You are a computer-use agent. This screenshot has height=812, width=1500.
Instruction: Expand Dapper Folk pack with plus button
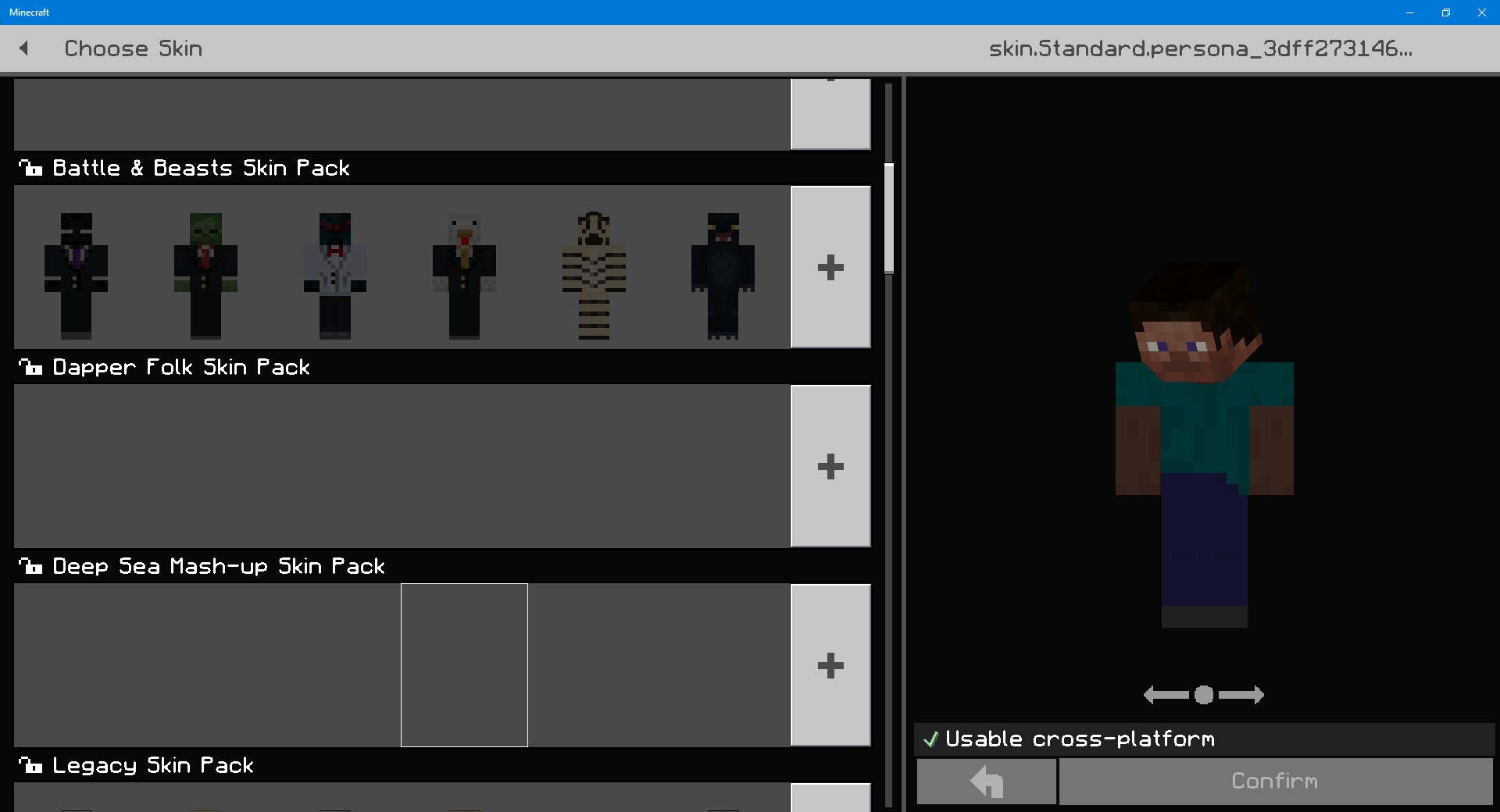[830, 466]
